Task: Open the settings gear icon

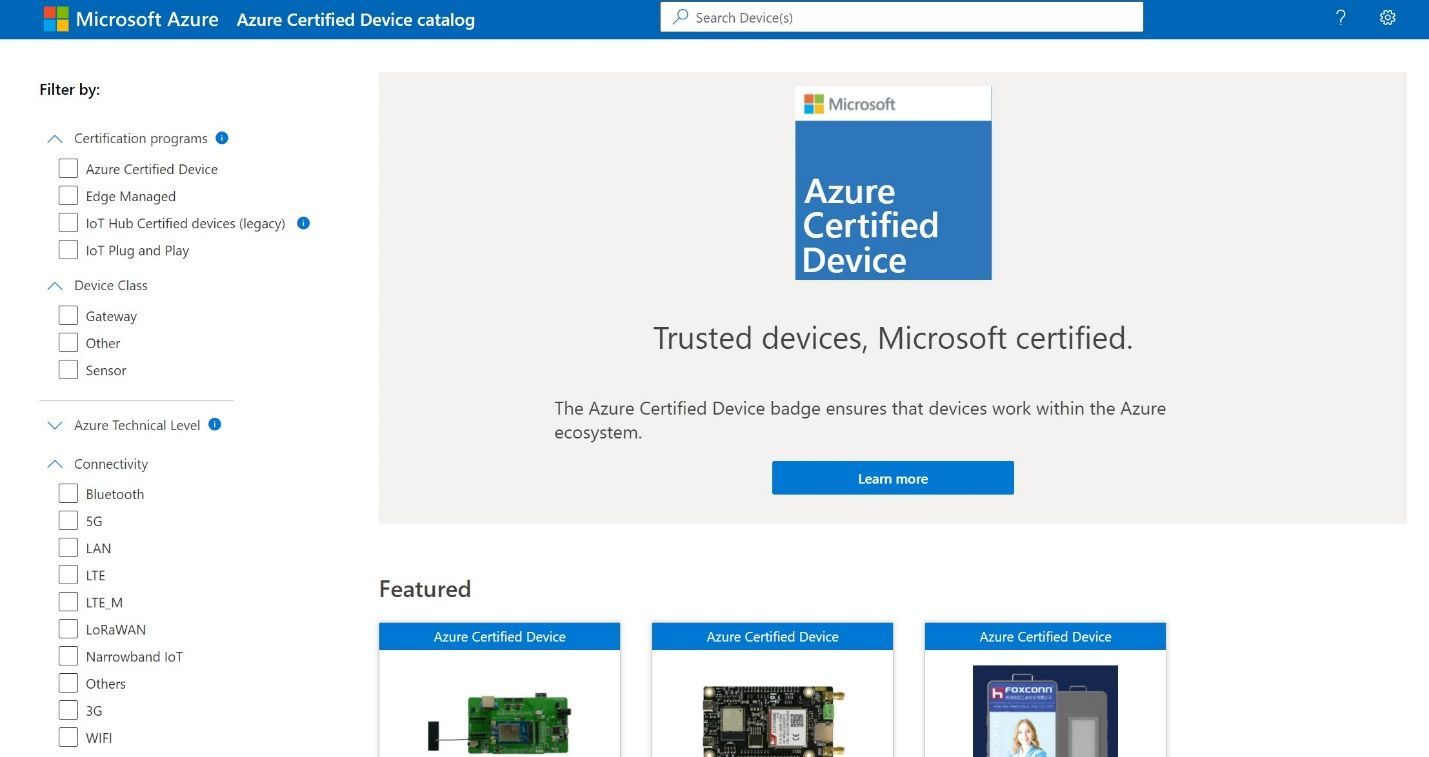Action: (1387, 18)
